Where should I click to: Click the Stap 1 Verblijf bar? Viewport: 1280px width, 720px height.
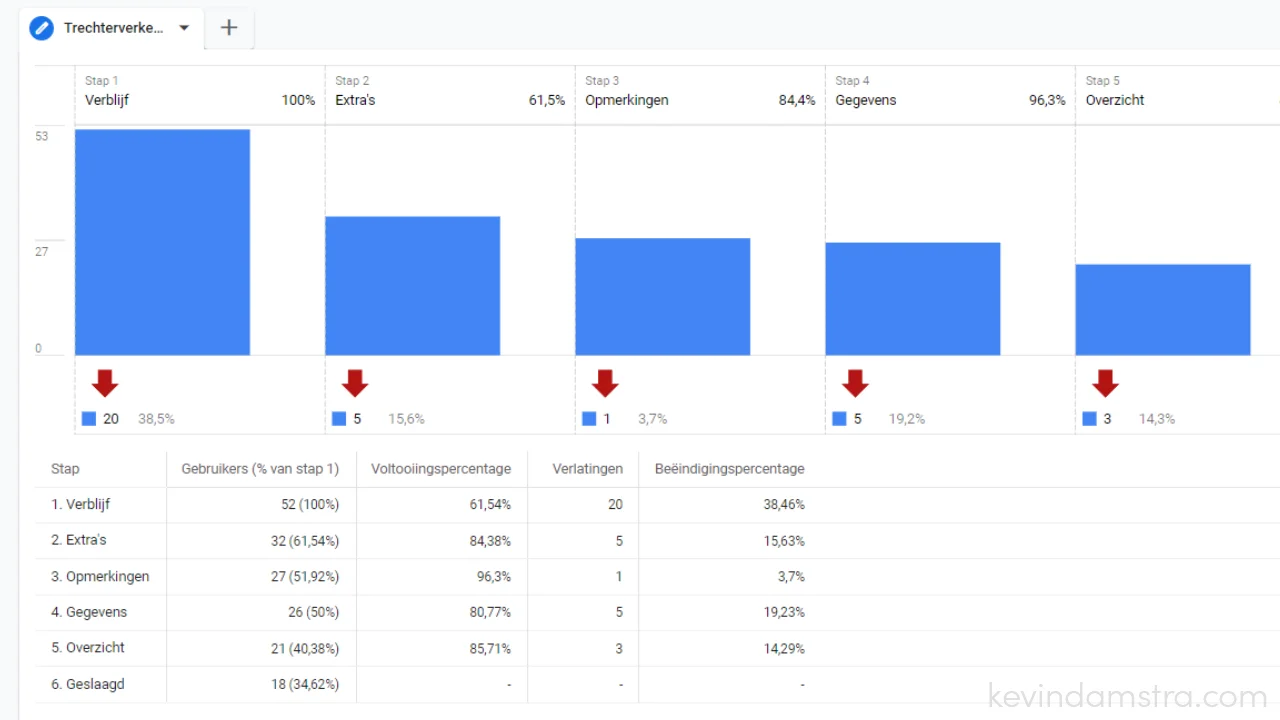tap(162, 242)
